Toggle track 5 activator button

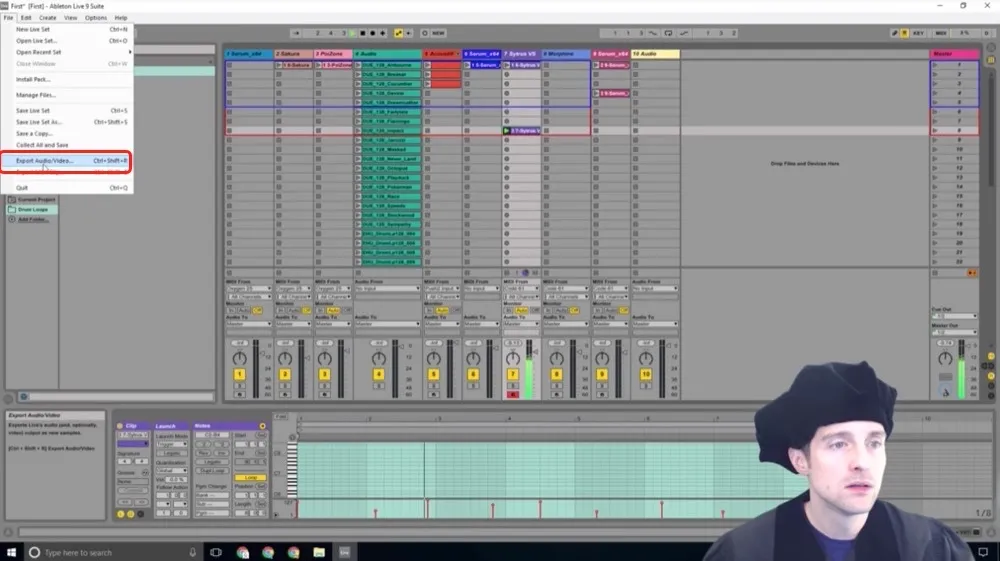pos(433,374)
